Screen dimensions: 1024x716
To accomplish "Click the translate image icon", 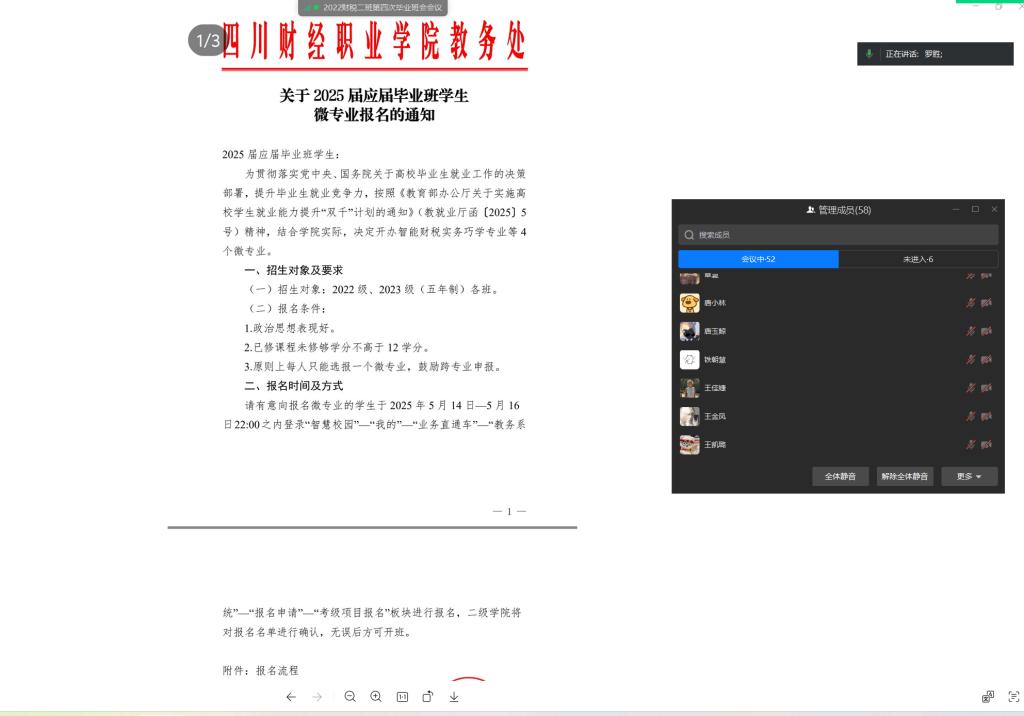I will click(988, 697).
